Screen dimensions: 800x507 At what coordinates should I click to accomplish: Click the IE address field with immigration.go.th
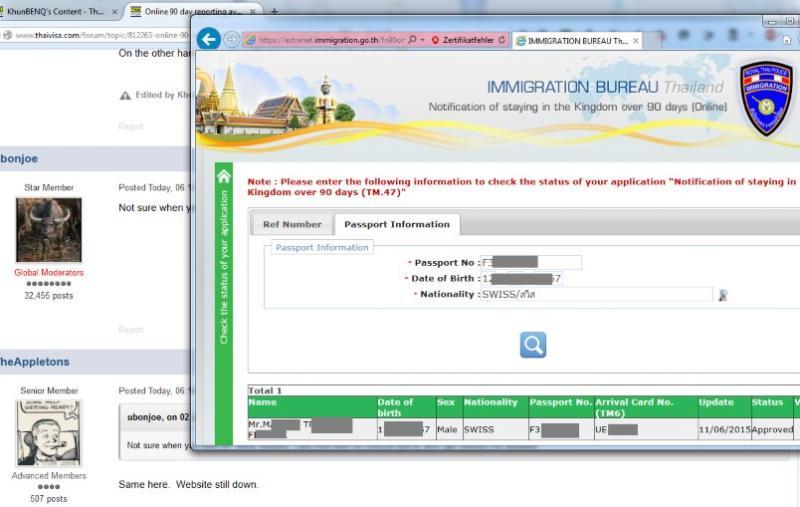coord(332,40)
